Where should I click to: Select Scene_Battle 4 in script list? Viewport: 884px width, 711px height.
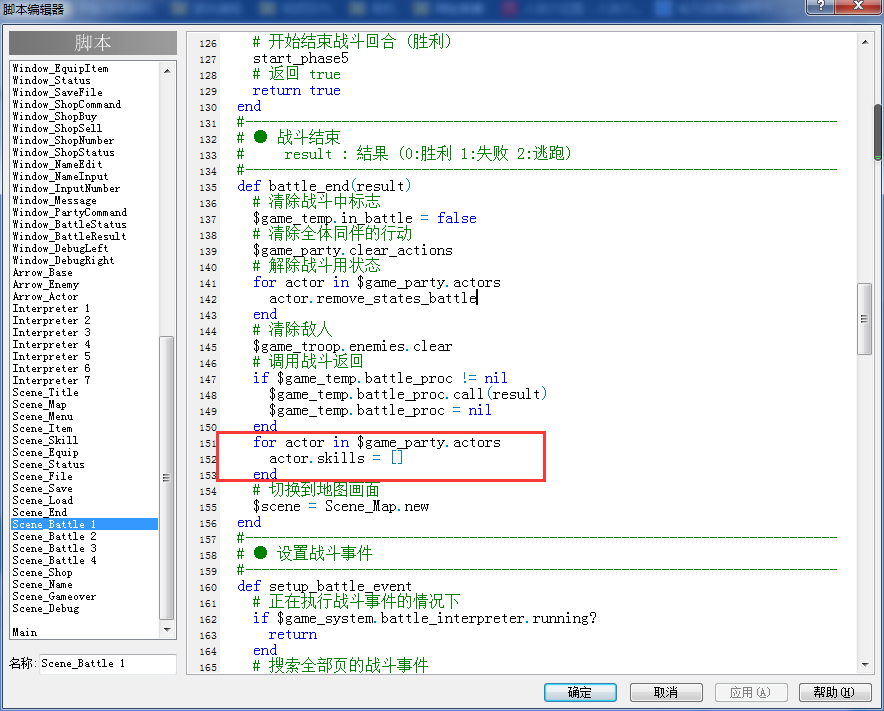click(x=55, y=560)
